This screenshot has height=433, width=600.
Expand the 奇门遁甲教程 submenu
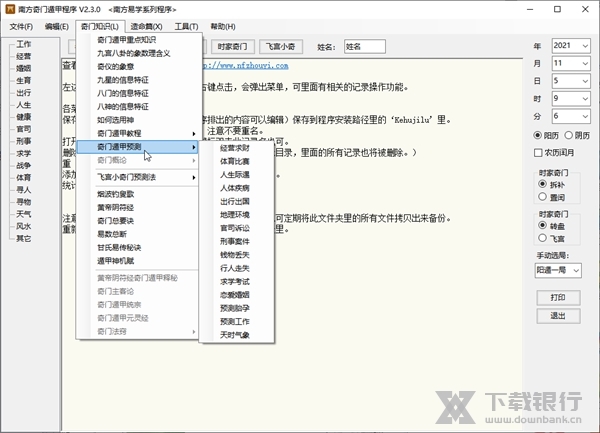pos(137,133)
